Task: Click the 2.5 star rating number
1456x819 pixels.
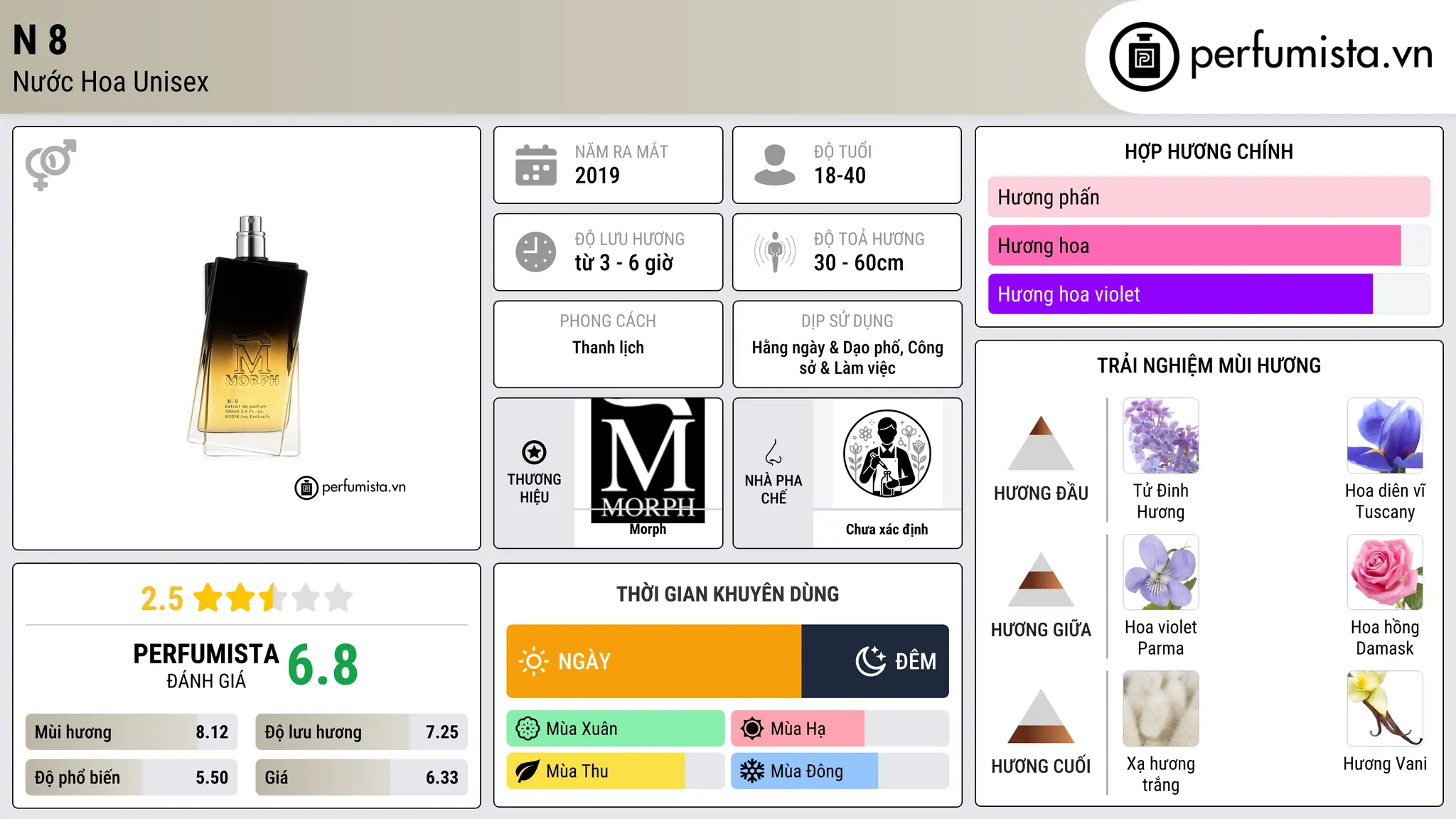Action: coord(162,599)
